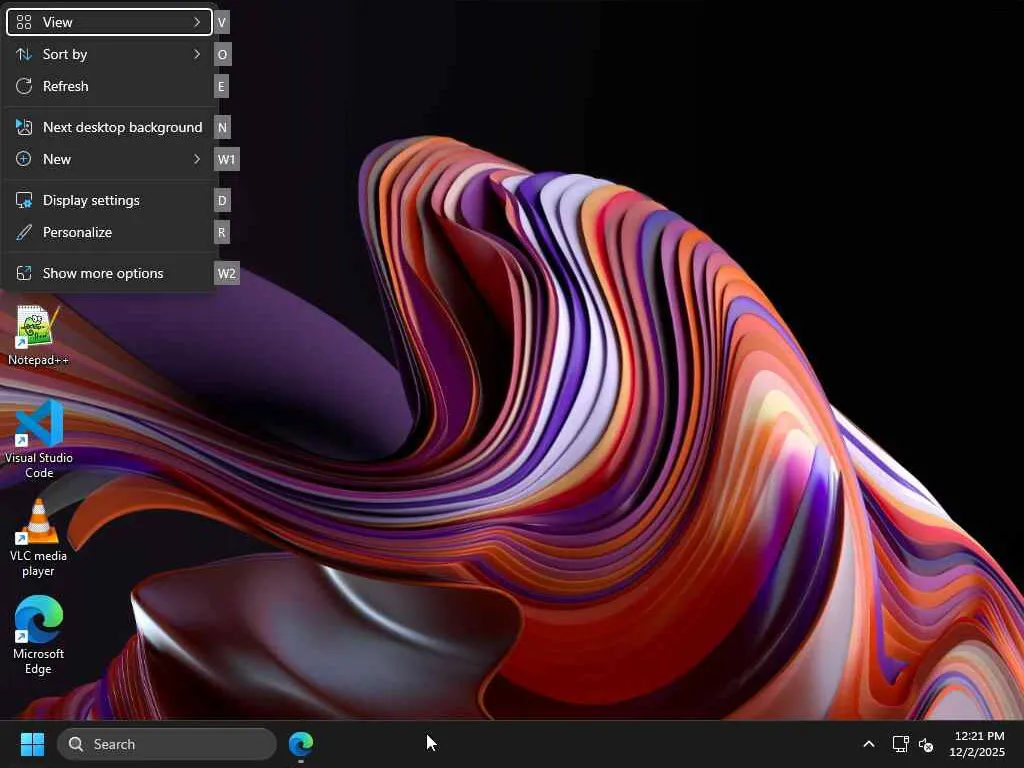Click the O shortcut badge beside Sort by
This screenshot has width=1024, height=768.
click(222, 54)
